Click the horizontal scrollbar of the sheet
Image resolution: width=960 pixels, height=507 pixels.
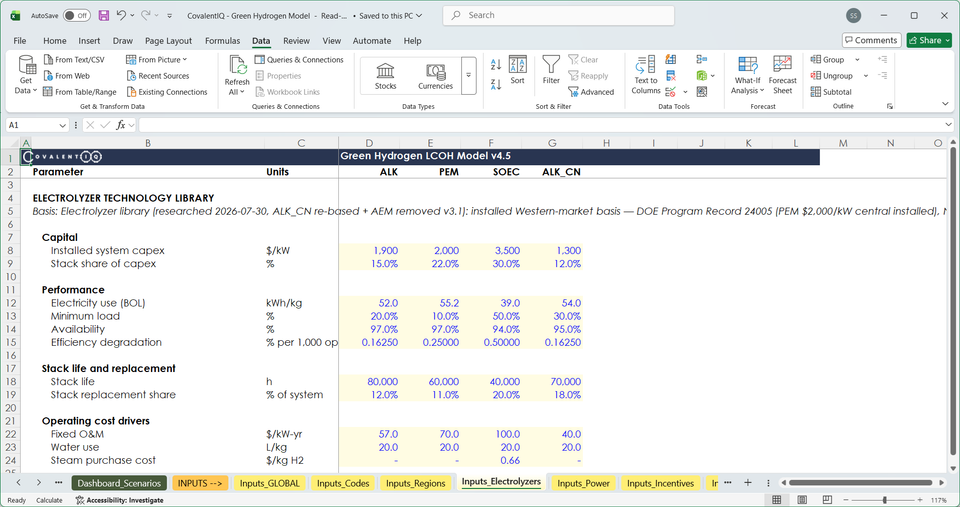pyautogui.click(x=861, y=483)
